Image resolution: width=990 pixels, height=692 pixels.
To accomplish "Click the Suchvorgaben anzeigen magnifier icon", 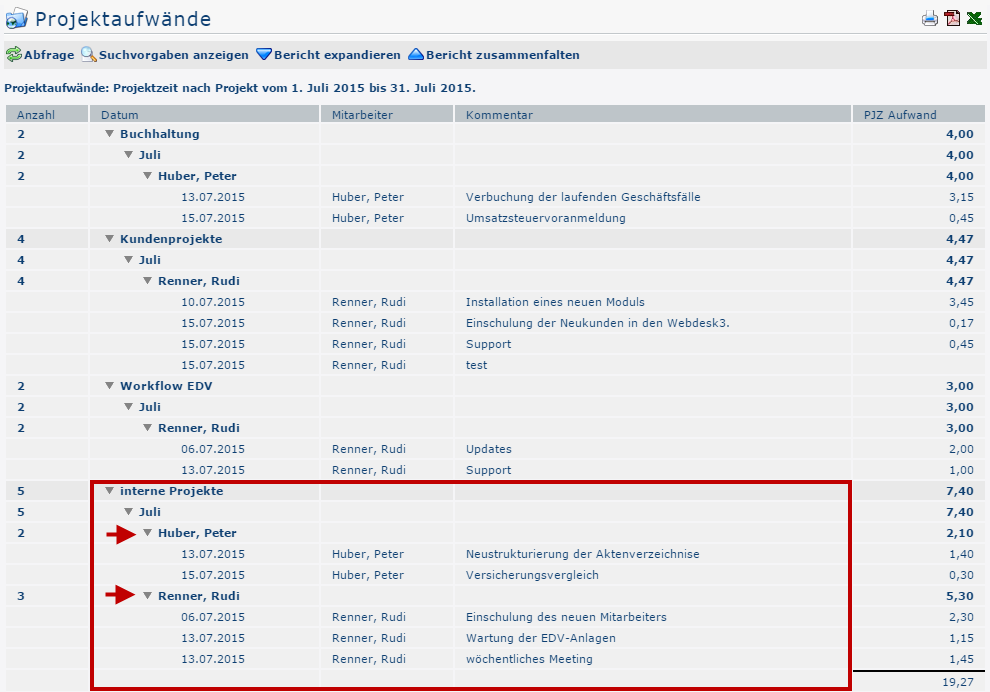I will click(x=88, y=55).
